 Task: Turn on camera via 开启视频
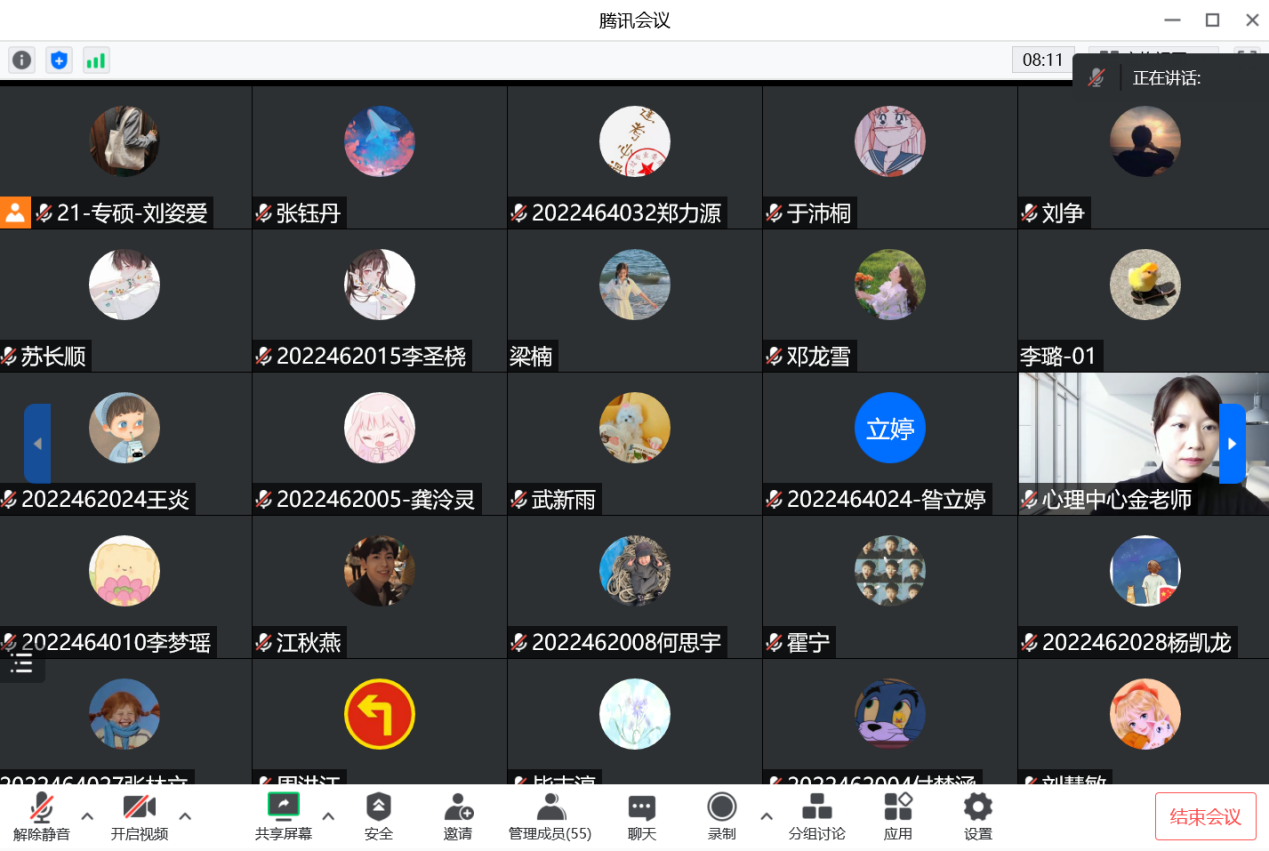139,816
